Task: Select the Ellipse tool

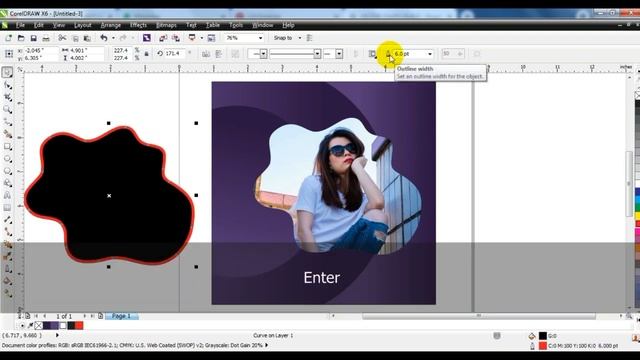Action: [x=7, y=158]
